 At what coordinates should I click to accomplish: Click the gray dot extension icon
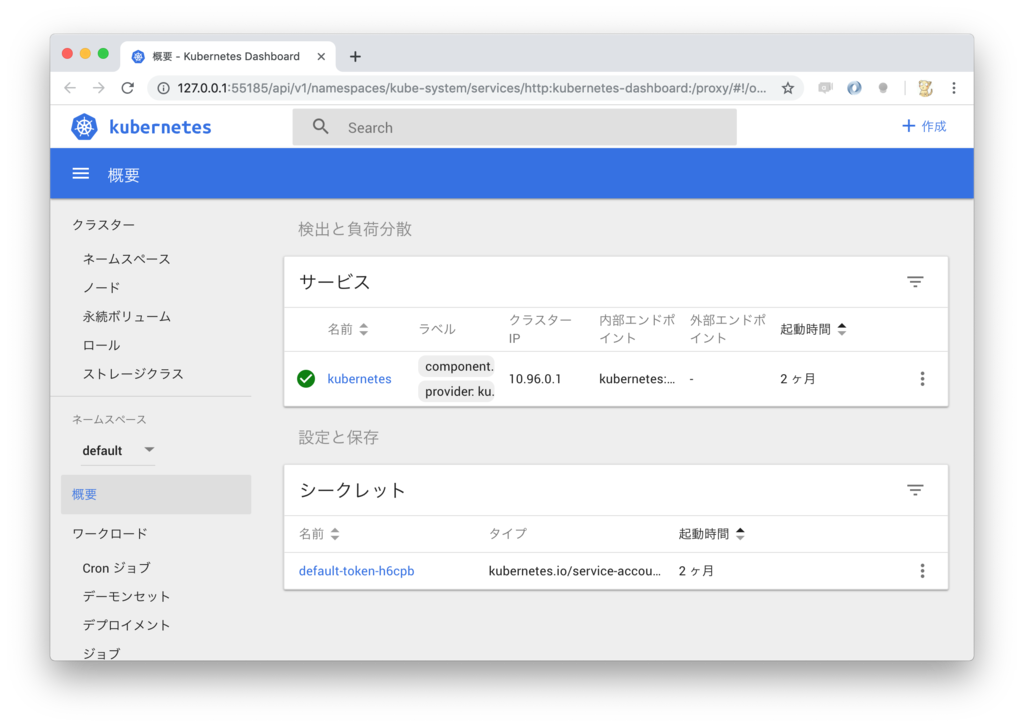883,88
